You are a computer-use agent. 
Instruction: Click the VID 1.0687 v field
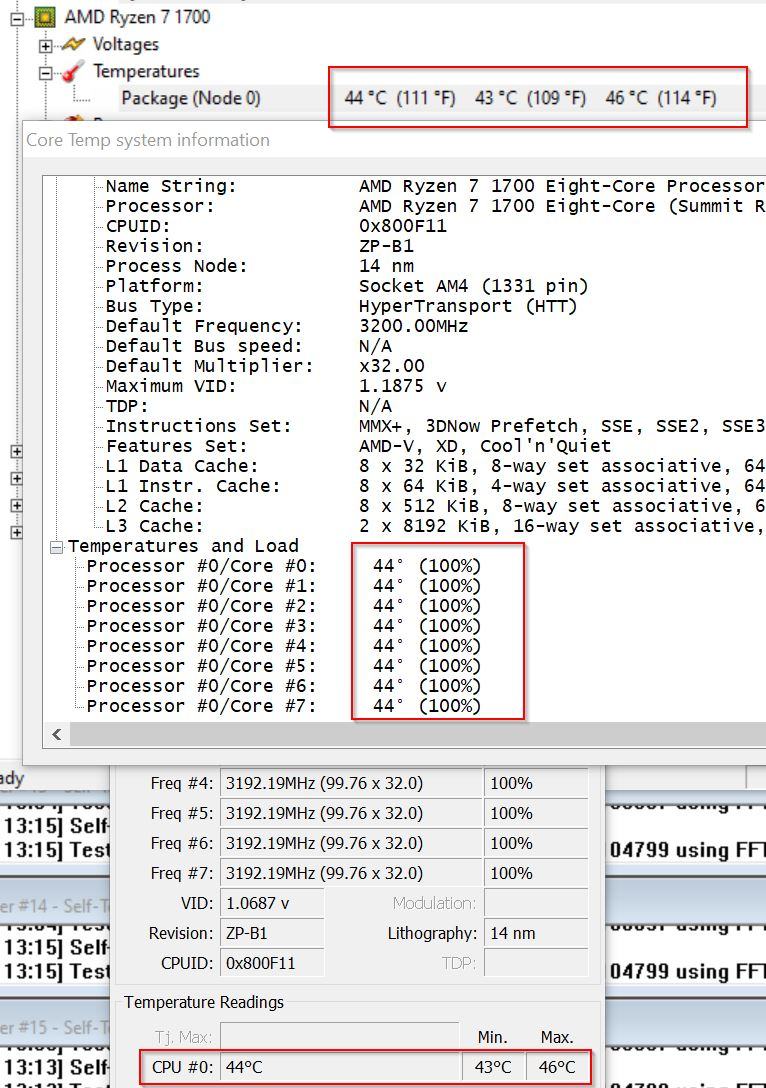(x=272, y=903)
